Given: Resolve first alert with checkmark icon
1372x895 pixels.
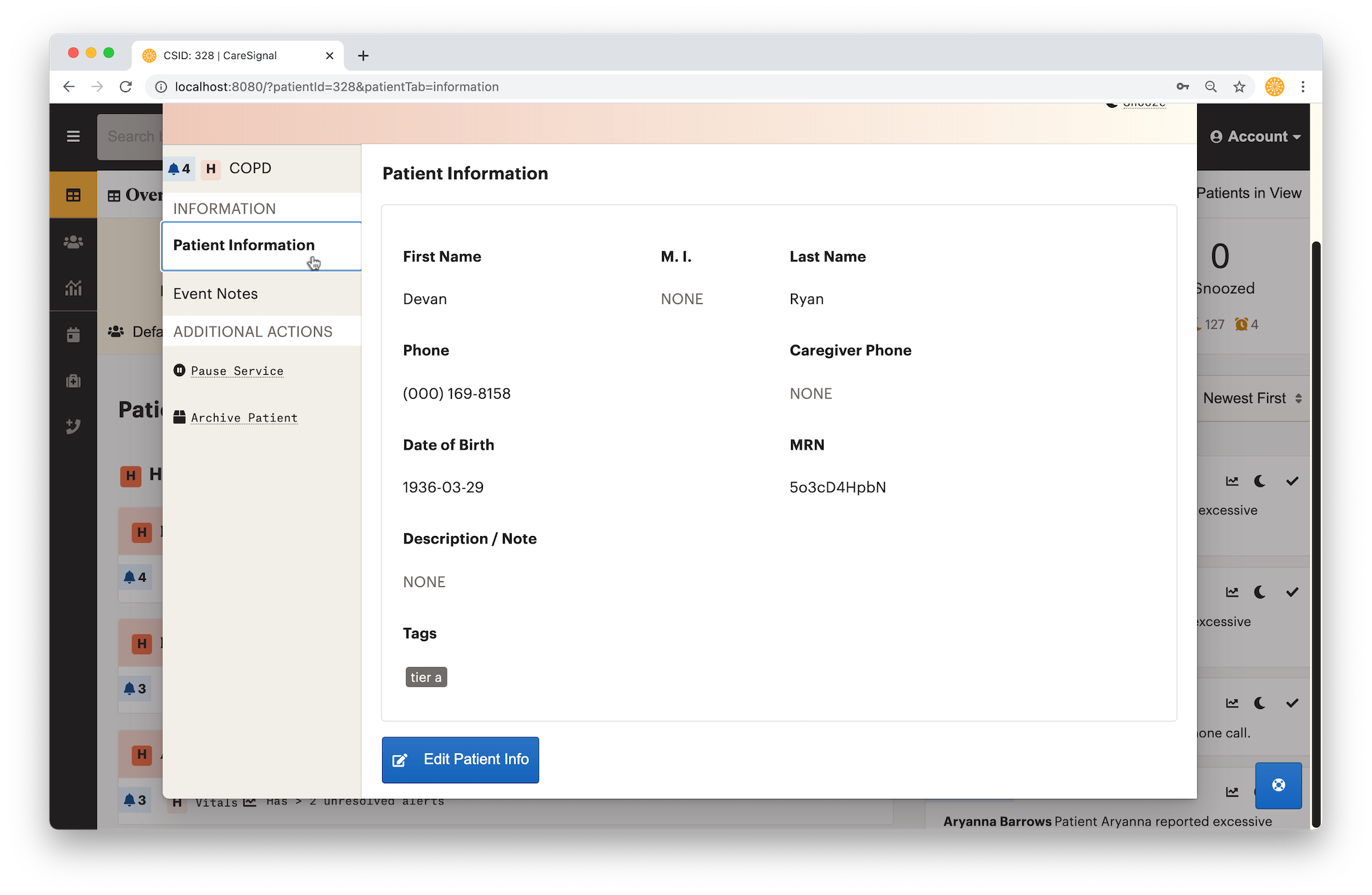Looking at the screenshot, I should tap(1292, 481).
